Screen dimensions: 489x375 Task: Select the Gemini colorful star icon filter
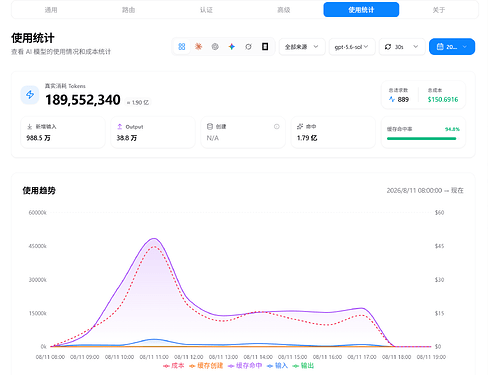(x=232, y=47)
